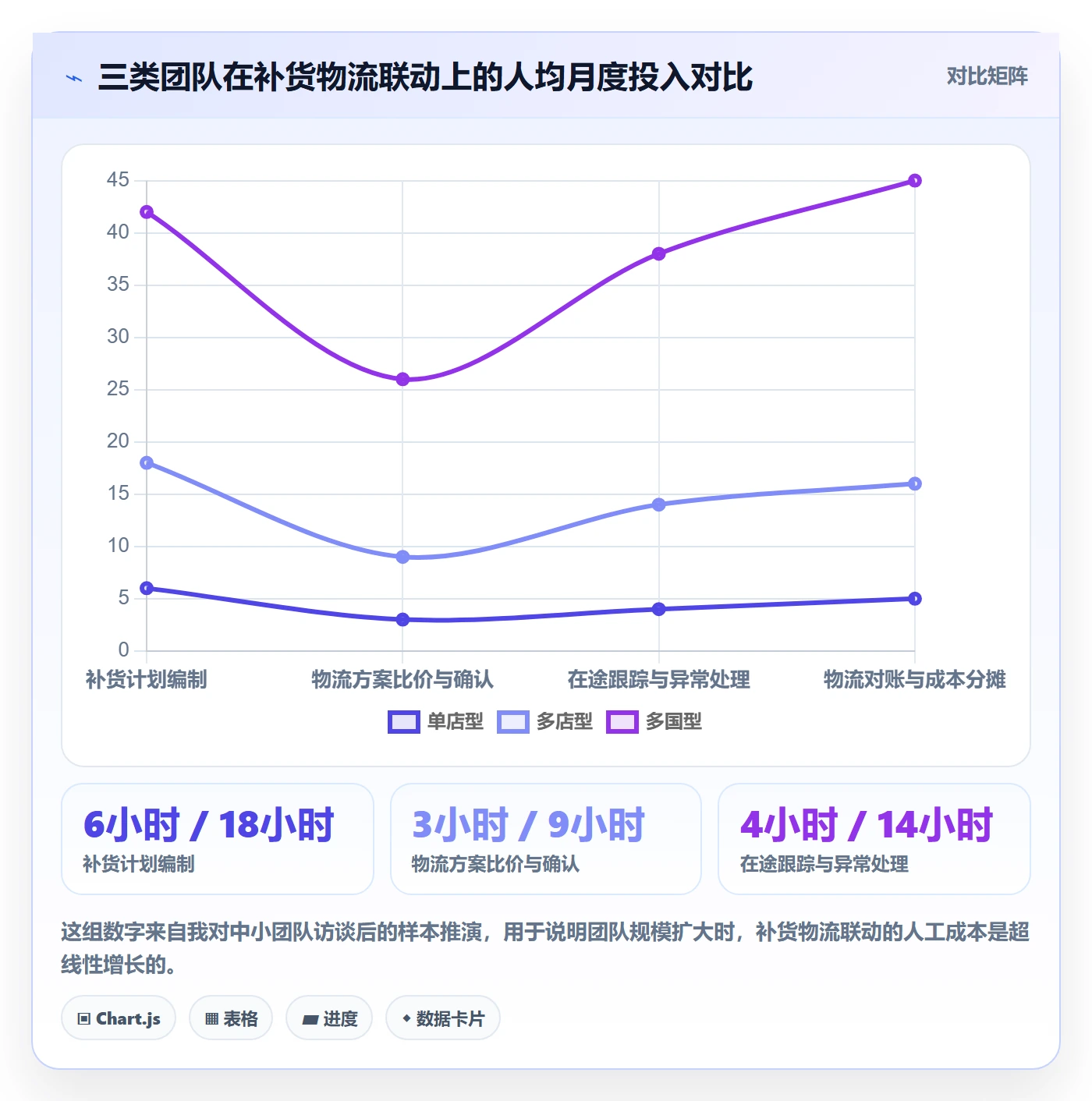
Task: Click the 物流对账与成本分摊 x-axis label
Action: (x=915, y=680)
